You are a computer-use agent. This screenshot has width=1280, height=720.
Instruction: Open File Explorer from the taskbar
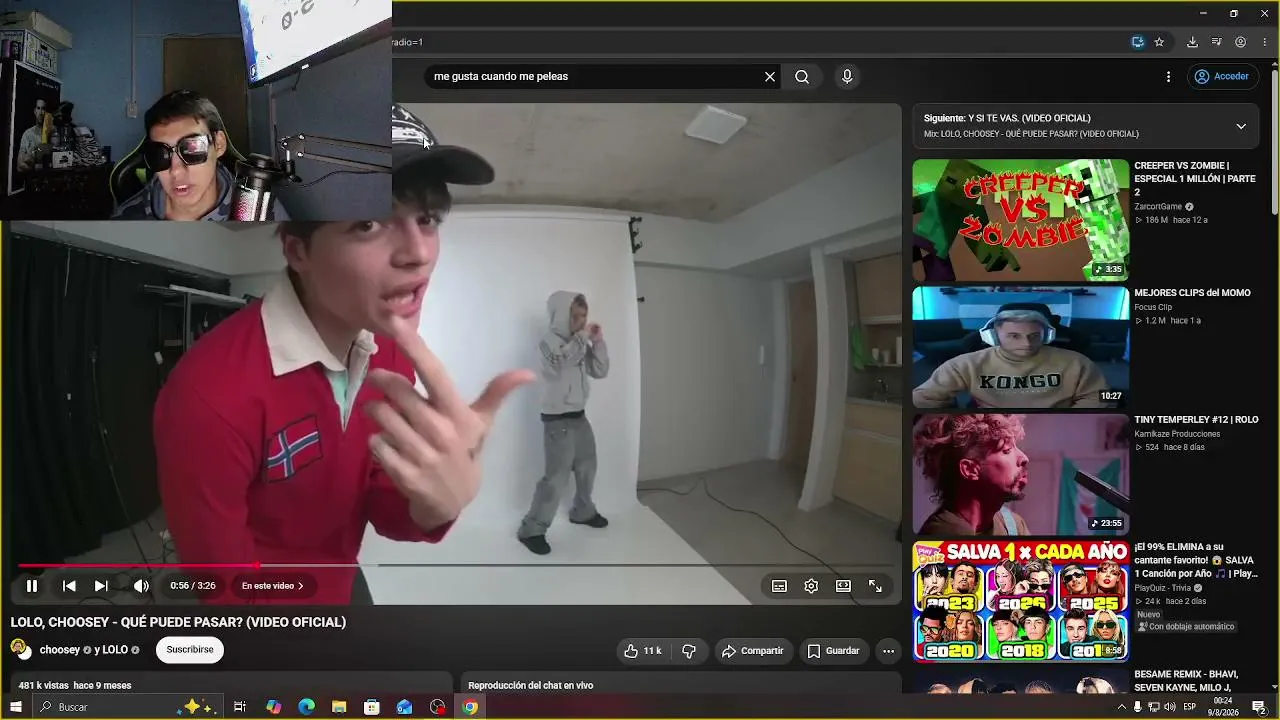[x=339, y=707]
